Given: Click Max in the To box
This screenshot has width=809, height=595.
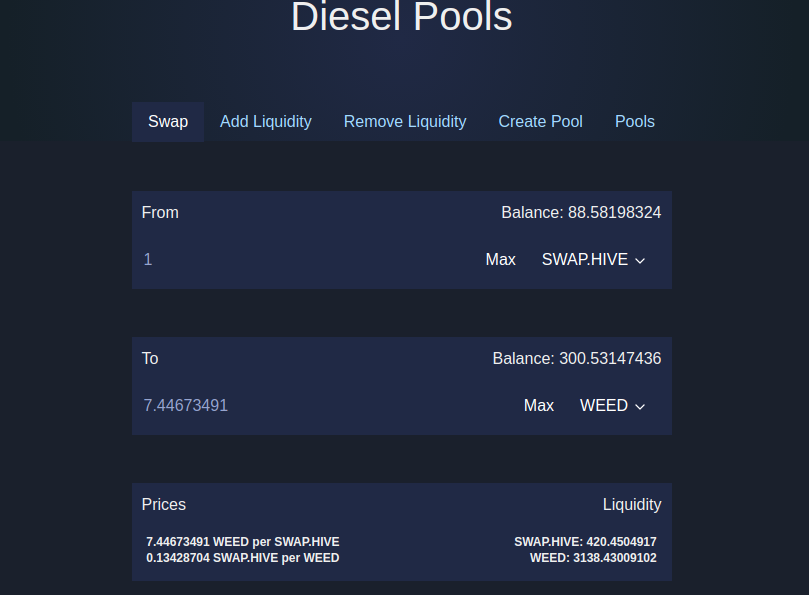Looking at the screenshot, I should [x=539, y=406].
